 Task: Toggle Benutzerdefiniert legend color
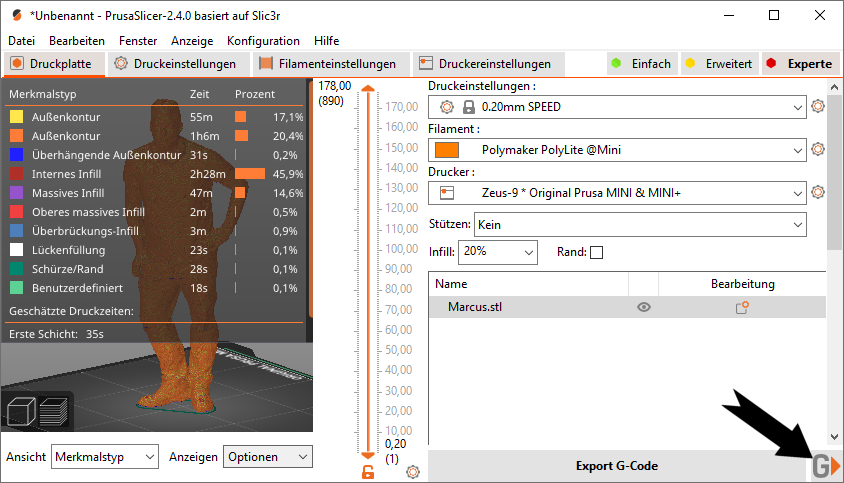[x=17, y=288]
